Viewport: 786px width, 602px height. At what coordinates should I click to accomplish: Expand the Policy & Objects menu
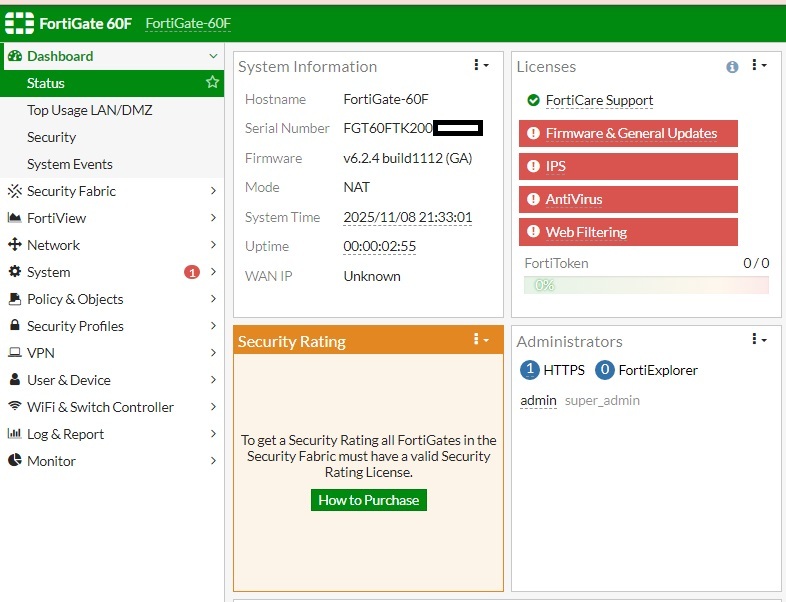click(213, 299)
